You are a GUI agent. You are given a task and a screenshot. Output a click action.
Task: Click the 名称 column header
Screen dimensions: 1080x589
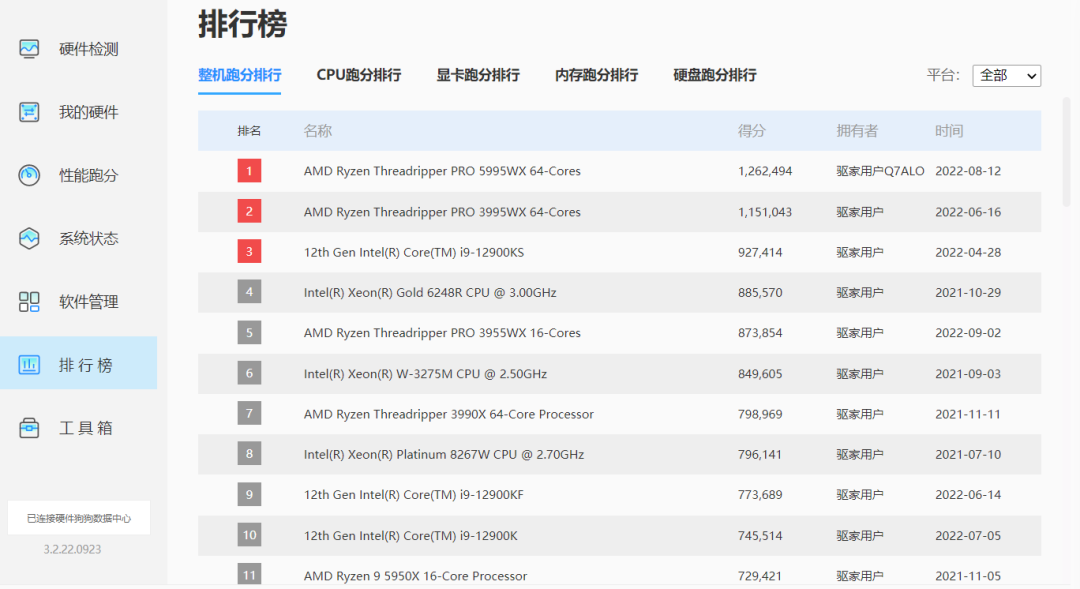coord(318,131)
